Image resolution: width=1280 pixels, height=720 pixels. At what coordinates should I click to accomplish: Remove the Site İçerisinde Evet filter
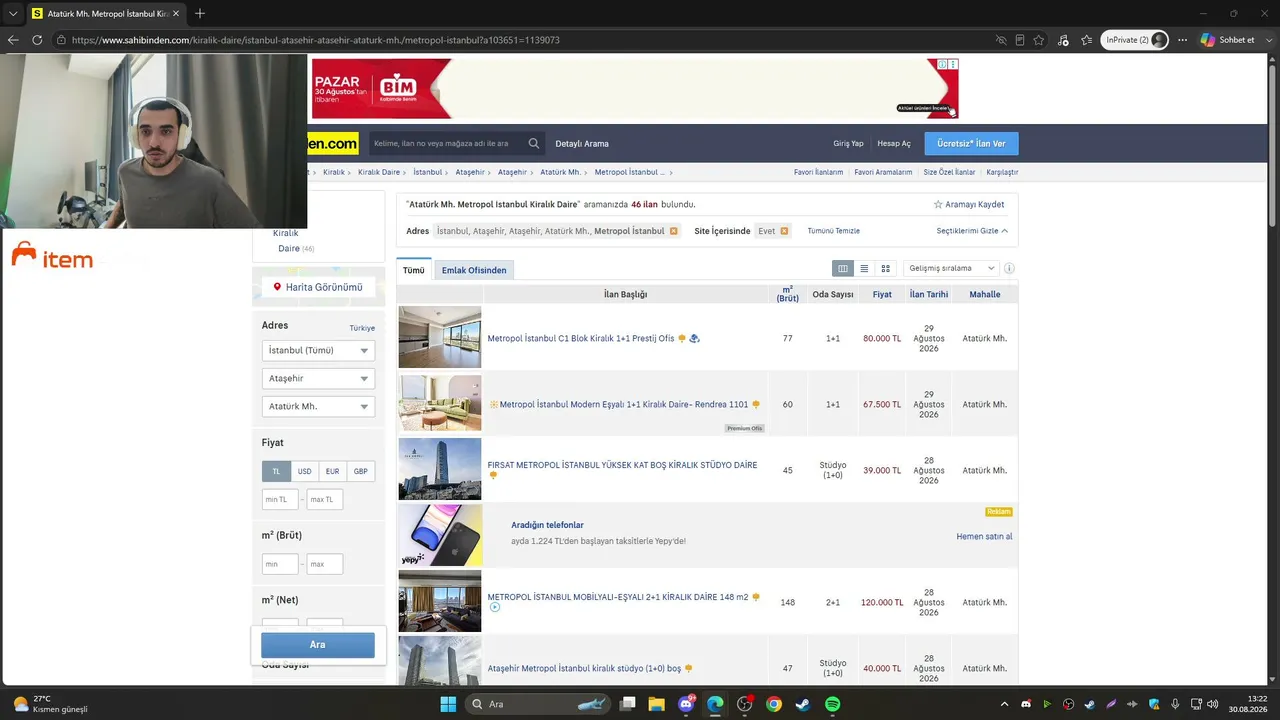[784, 231]
